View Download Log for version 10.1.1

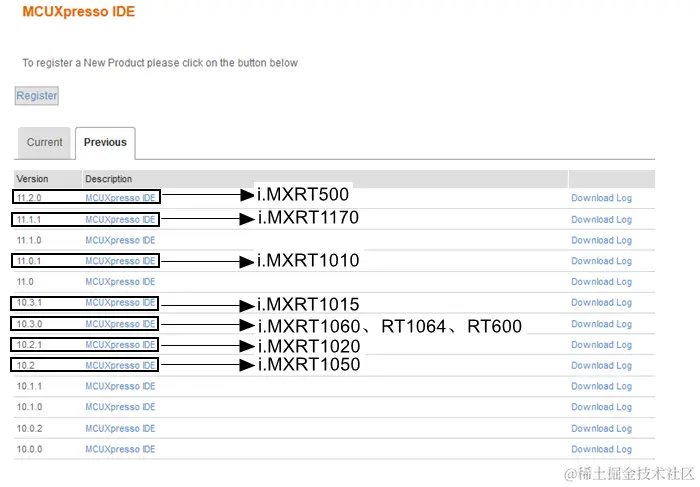[x=601, y=386]
